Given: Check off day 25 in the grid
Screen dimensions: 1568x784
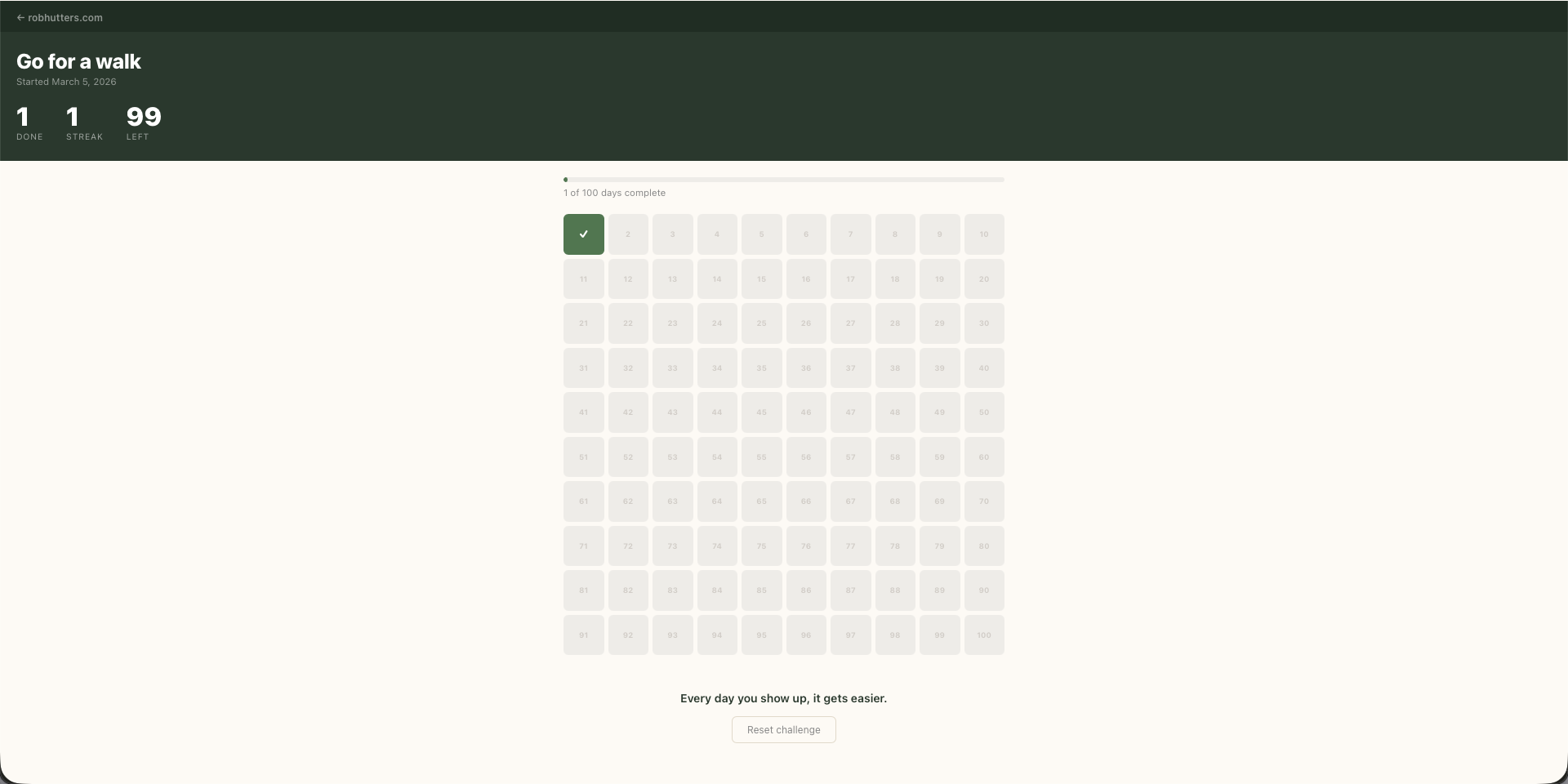Looking at the screenshot, I should point(761,323).
